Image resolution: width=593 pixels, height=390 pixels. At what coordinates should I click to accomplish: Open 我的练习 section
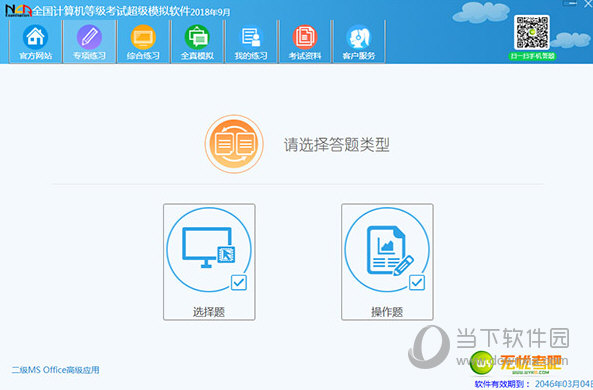coord(251,42)
